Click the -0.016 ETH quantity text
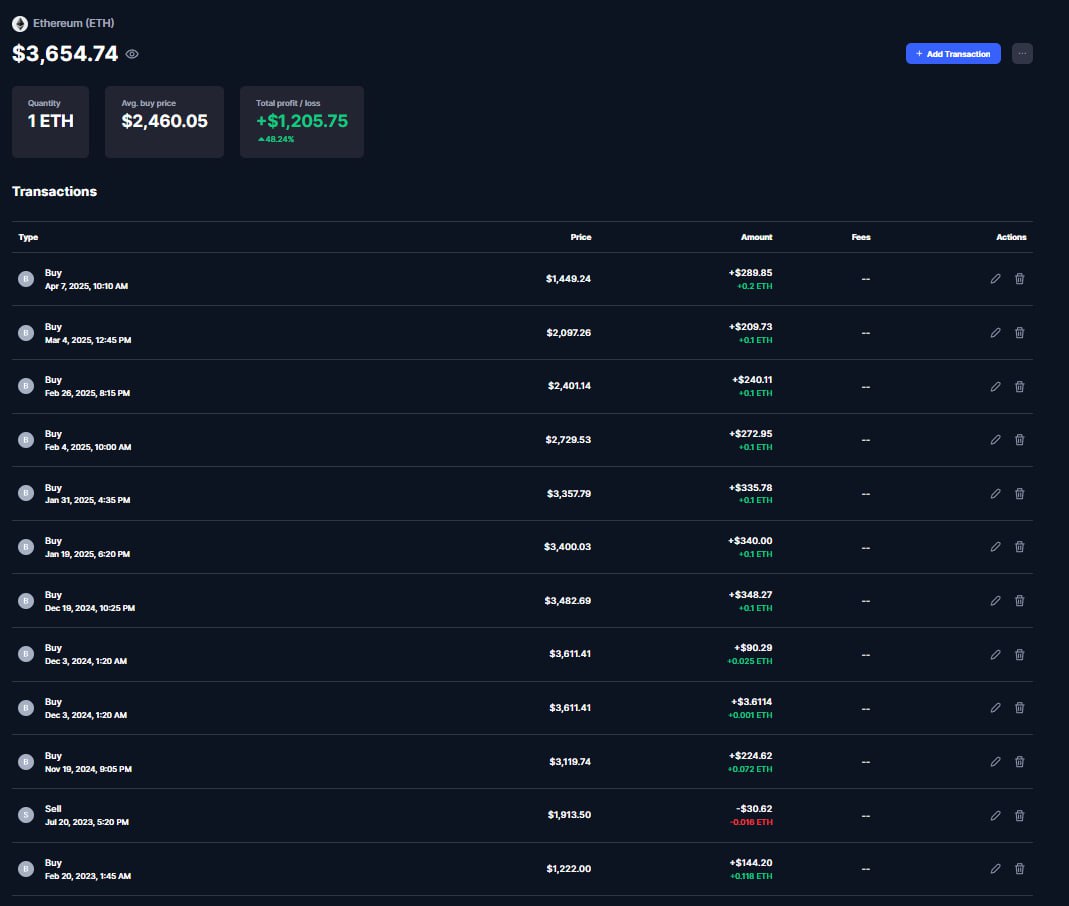 (751, 822)
